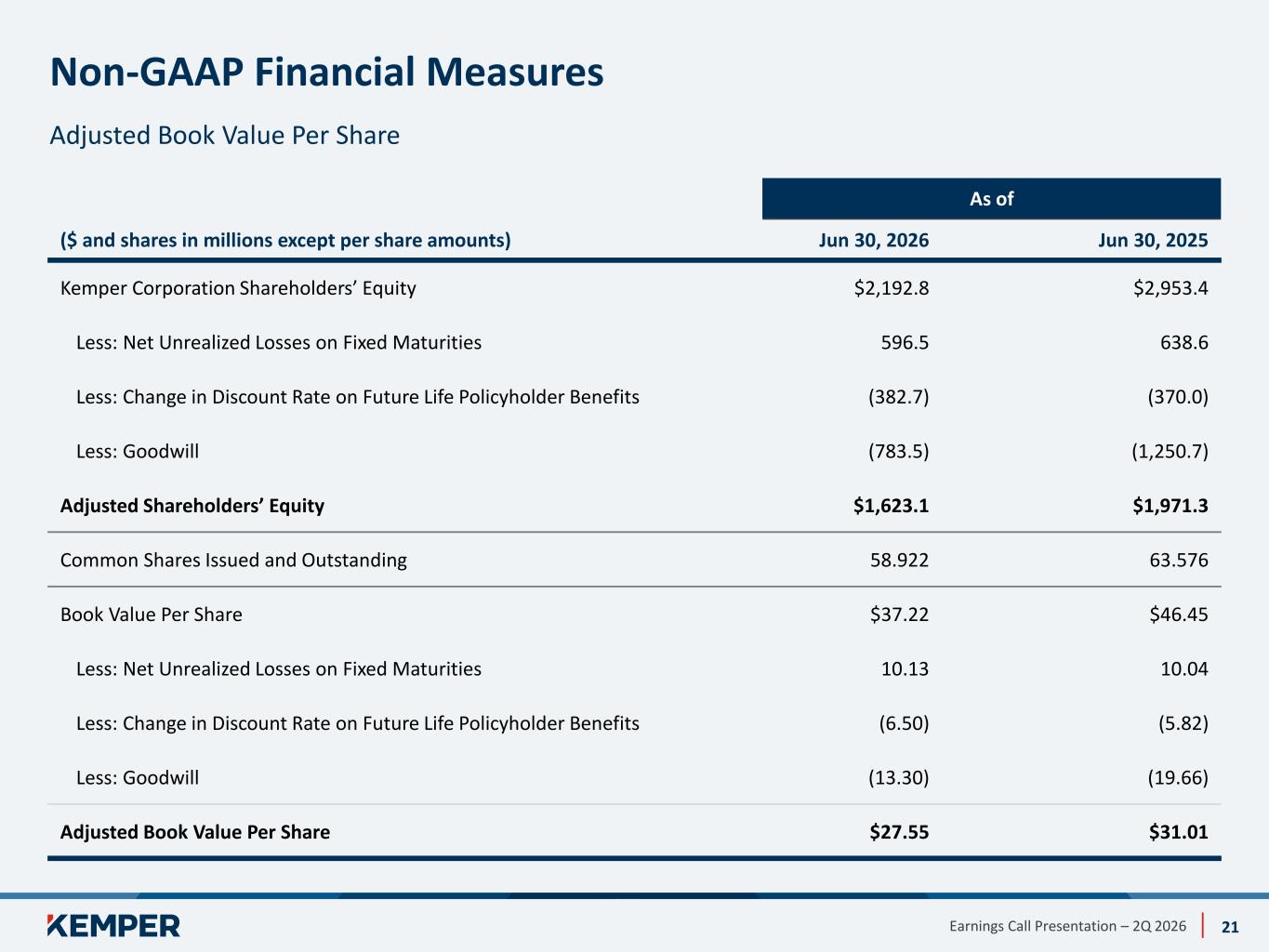This screenshot has height=952, width=1269.
Task: Select the (370.0) value
Action: [x=1178, y=397]
